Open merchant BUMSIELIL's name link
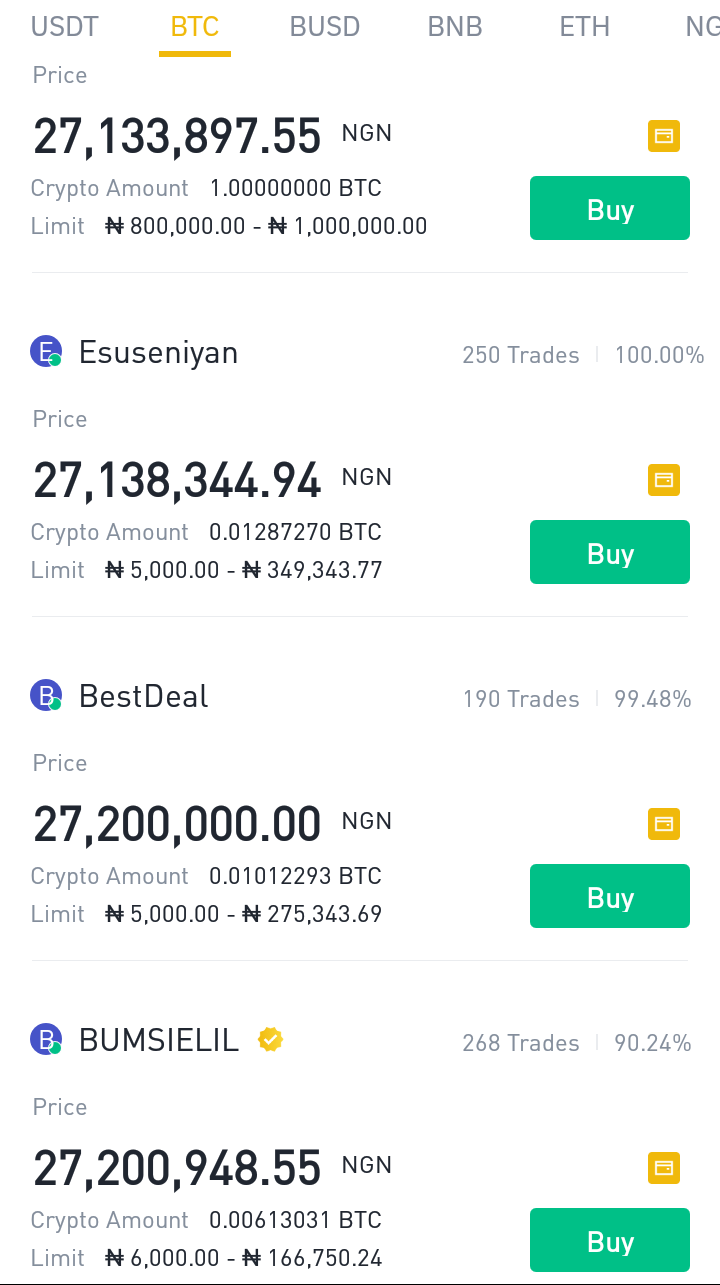Image resolution: width=720 pixels, height=1285 pixels. tap(159, 1041)
